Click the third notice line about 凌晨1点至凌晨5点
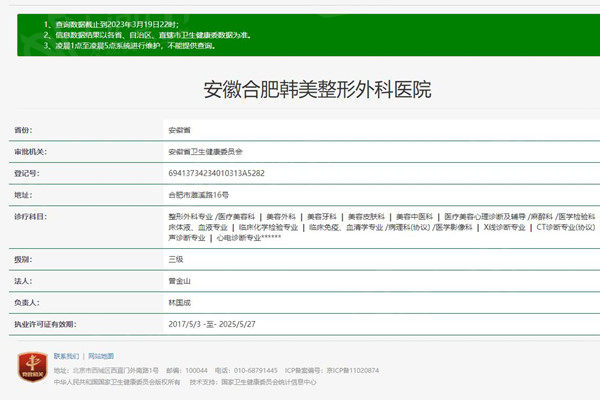The height and width of the screenshot is (400, 600). (x=130, y=46)
